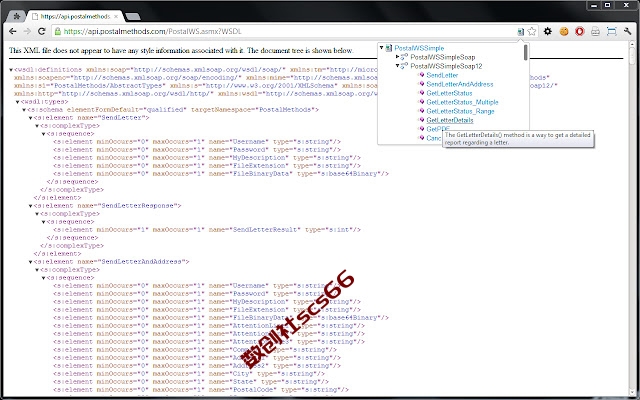
Task: Open the SendLetter method link
Action: [x=442, y=75]
